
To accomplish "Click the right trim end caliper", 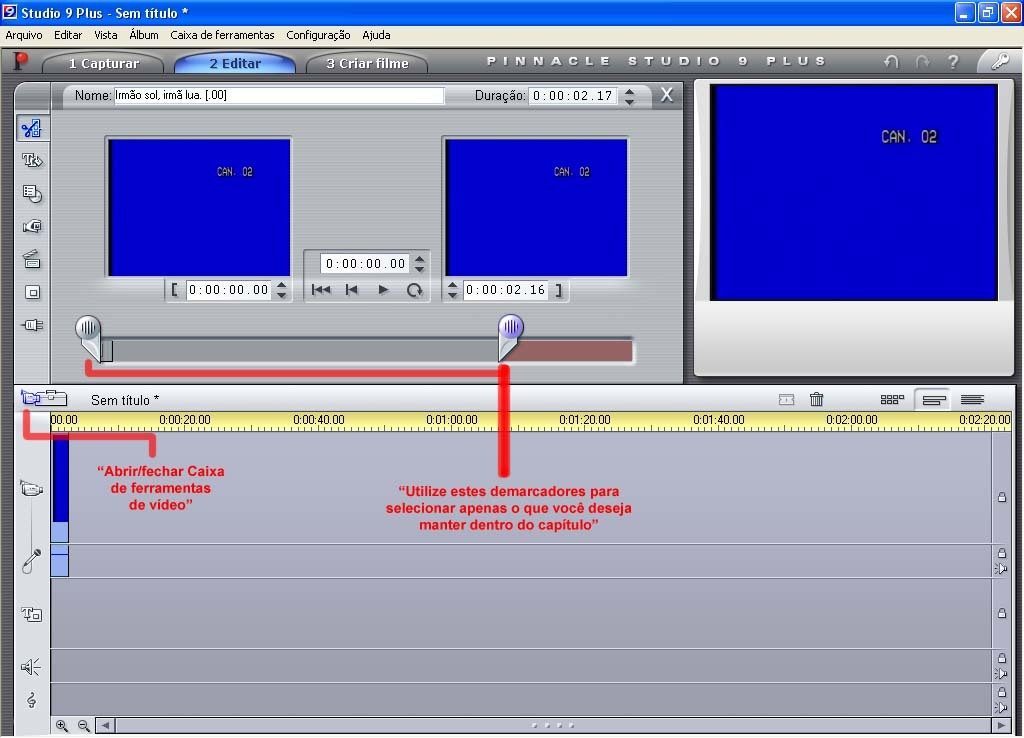I will coord(510,336).
